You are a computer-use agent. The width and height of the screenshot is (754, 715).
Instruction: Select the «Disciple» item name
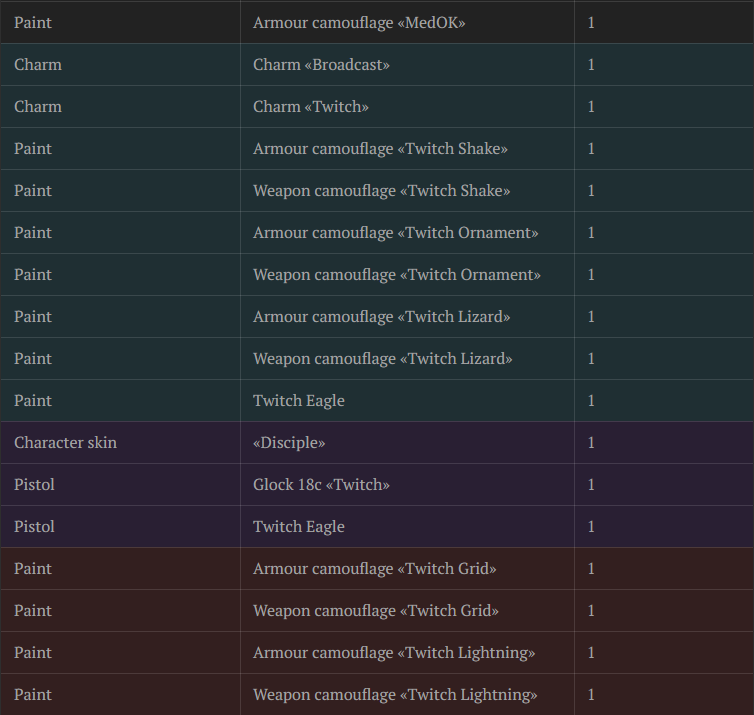(x=289, y=442)
